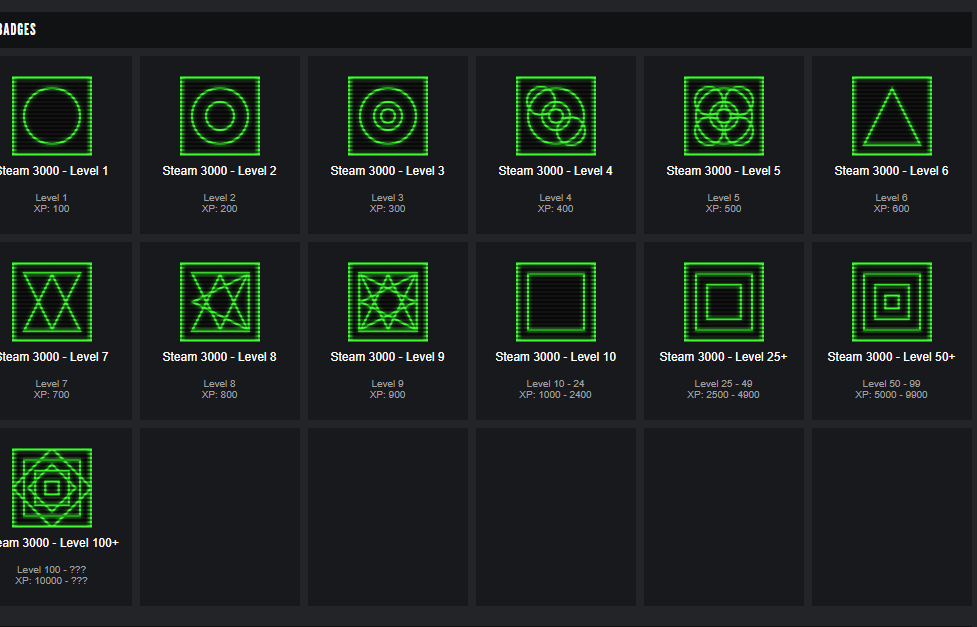
Task: Click the Level 5 flower circles badge icon
Action: click(723, 116)
